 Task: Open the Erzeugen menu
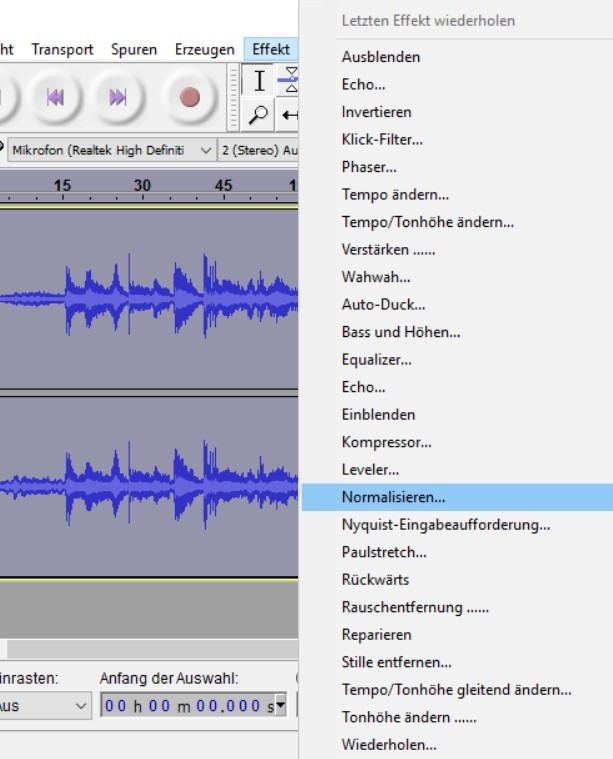[204, 49]
